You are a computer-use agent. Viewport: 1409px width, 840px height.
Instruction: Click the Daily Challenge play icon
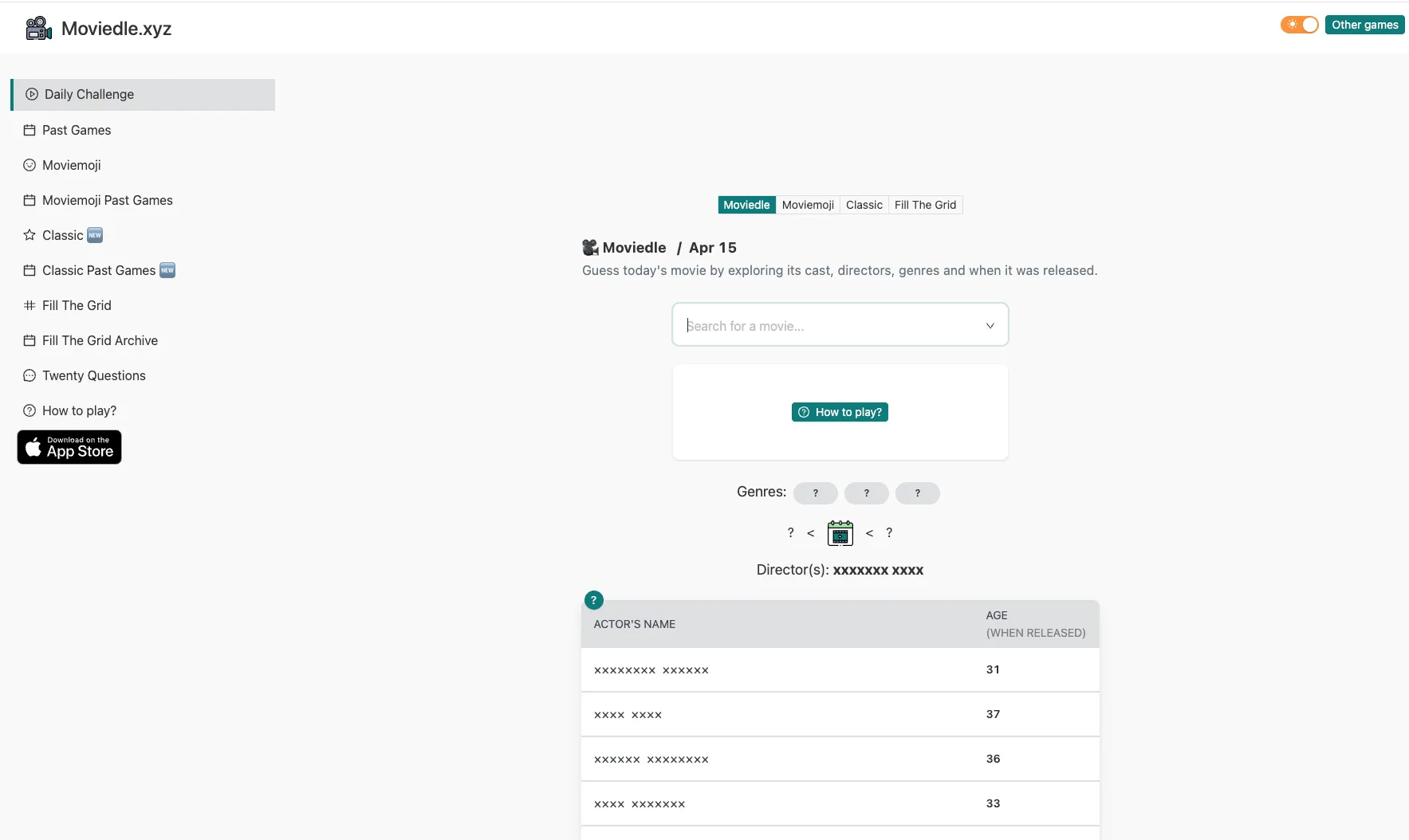tap(32, 94)
